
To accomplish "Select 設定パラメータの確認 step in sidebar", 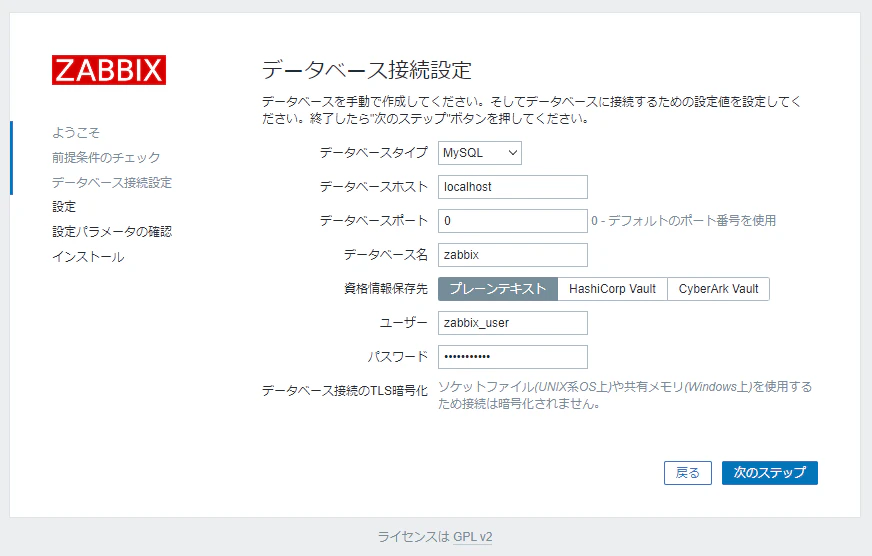I will [112, 231].
